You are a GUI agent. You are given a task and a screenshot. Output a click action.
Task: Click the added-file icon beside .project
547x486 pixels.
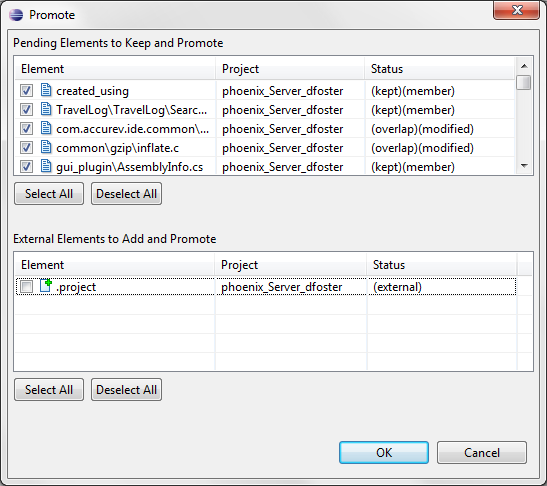pyautogui.click(x=46, y=286)
